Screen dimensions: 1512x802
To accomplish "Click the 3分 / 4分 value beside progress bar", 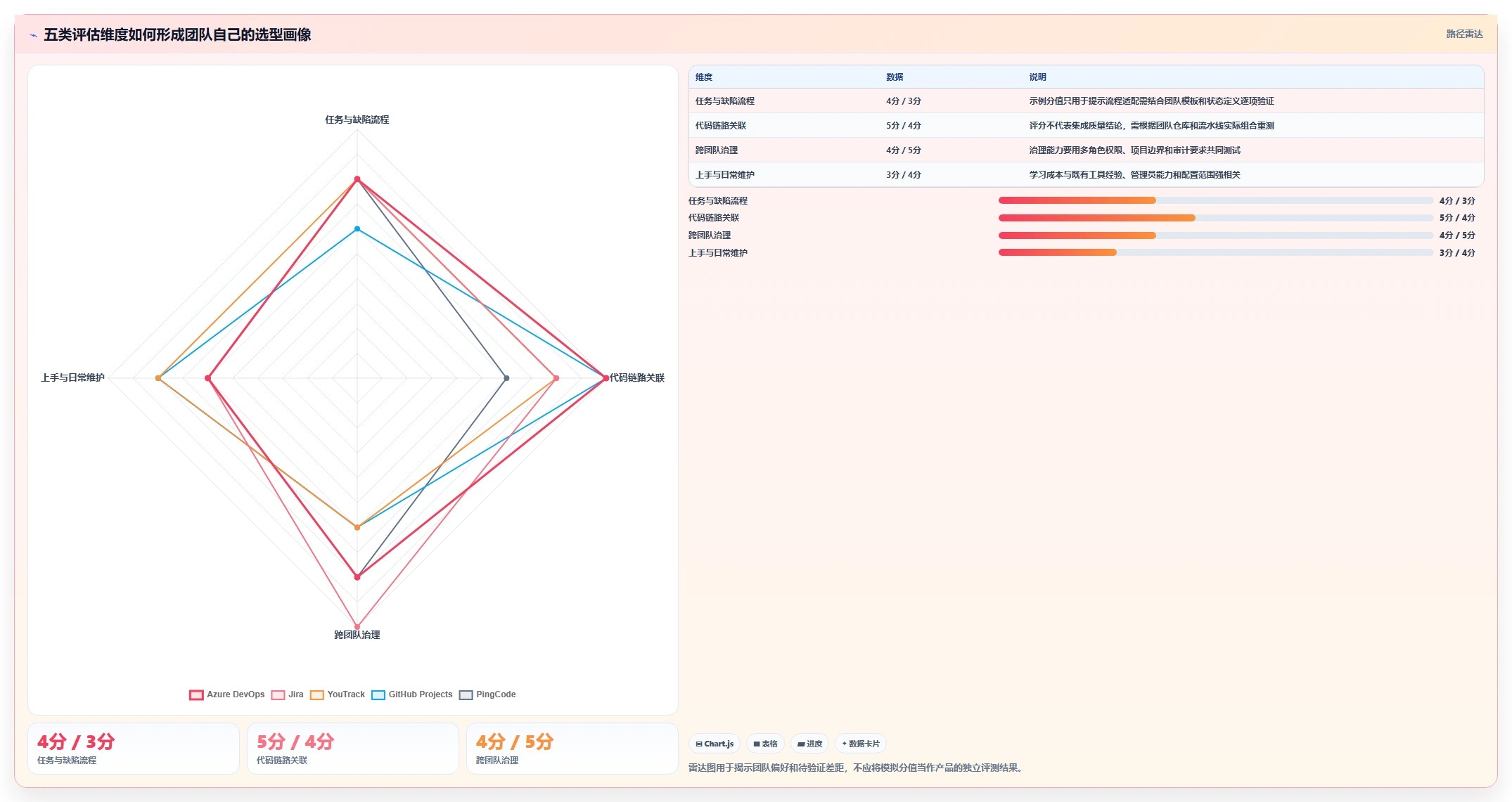I will 1457,253.
